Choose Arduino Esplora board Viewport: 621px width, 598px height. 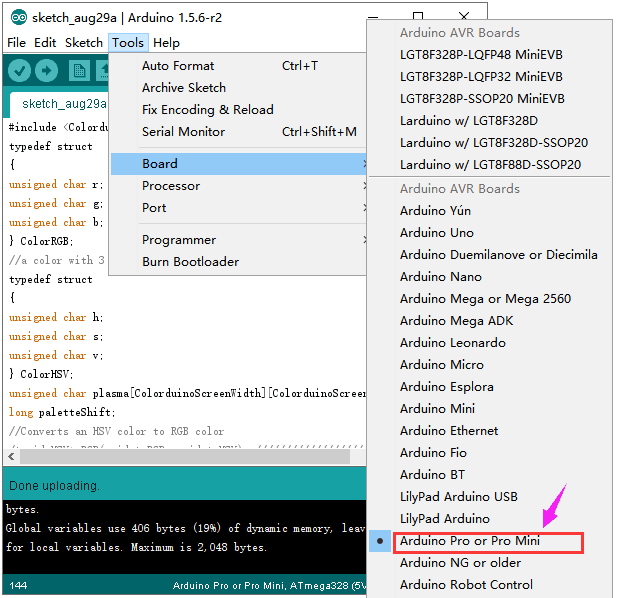tap(490, 387)
